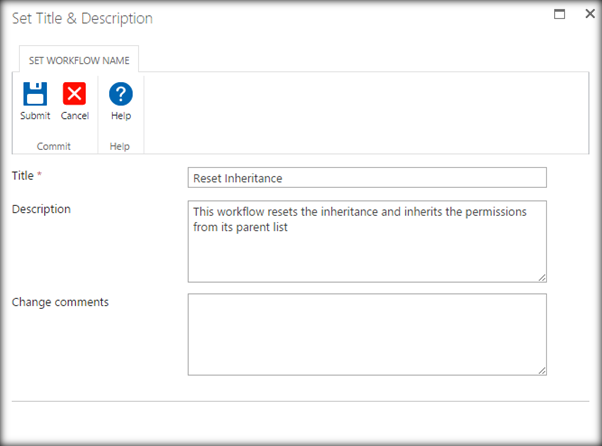Click the red Cancel X icon
Screen dimensions: 602x446
[x=75, y=94]
